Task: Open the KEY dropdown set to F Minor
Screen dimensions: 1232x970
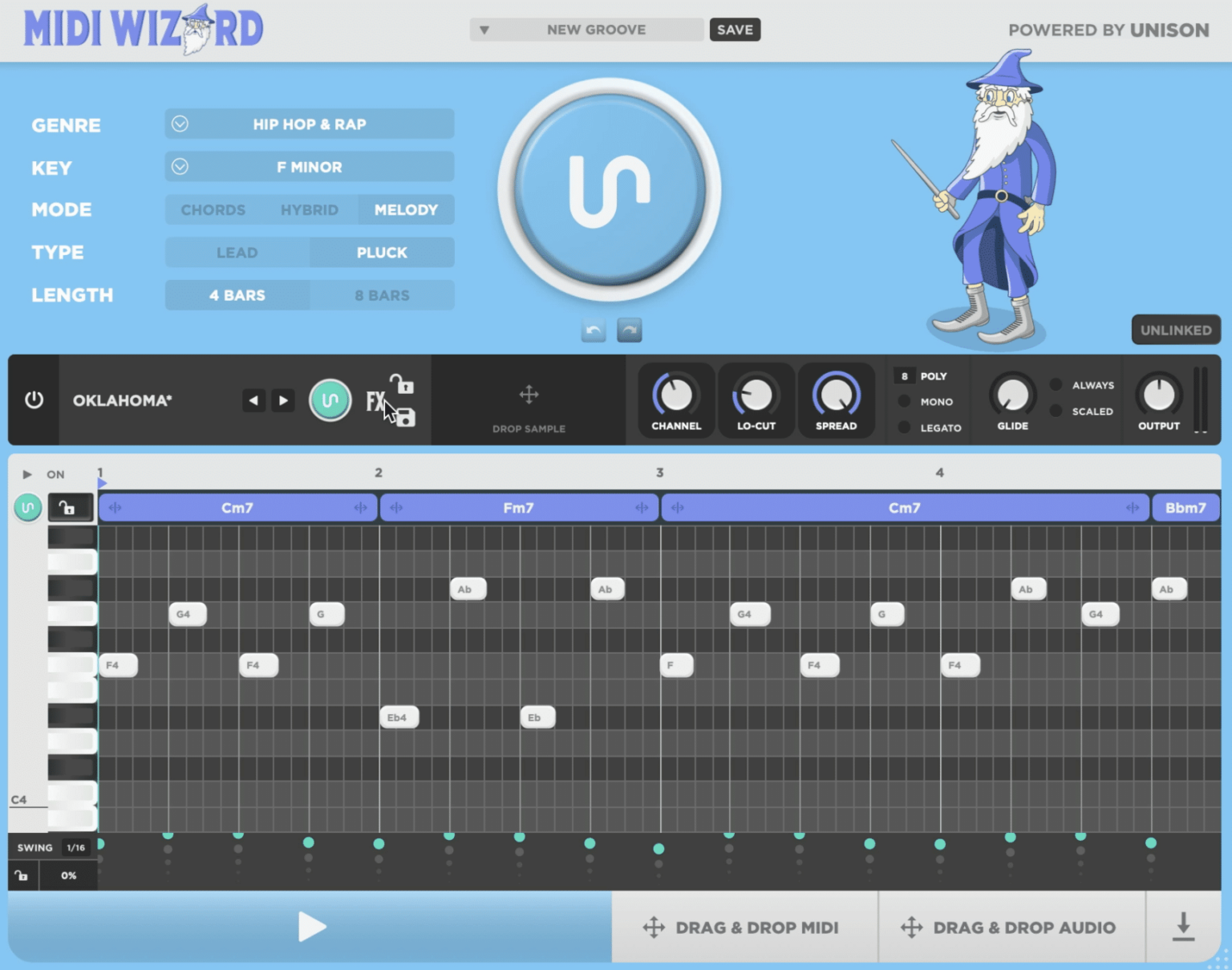Action: pyautogui.click(x=309, y=166)
